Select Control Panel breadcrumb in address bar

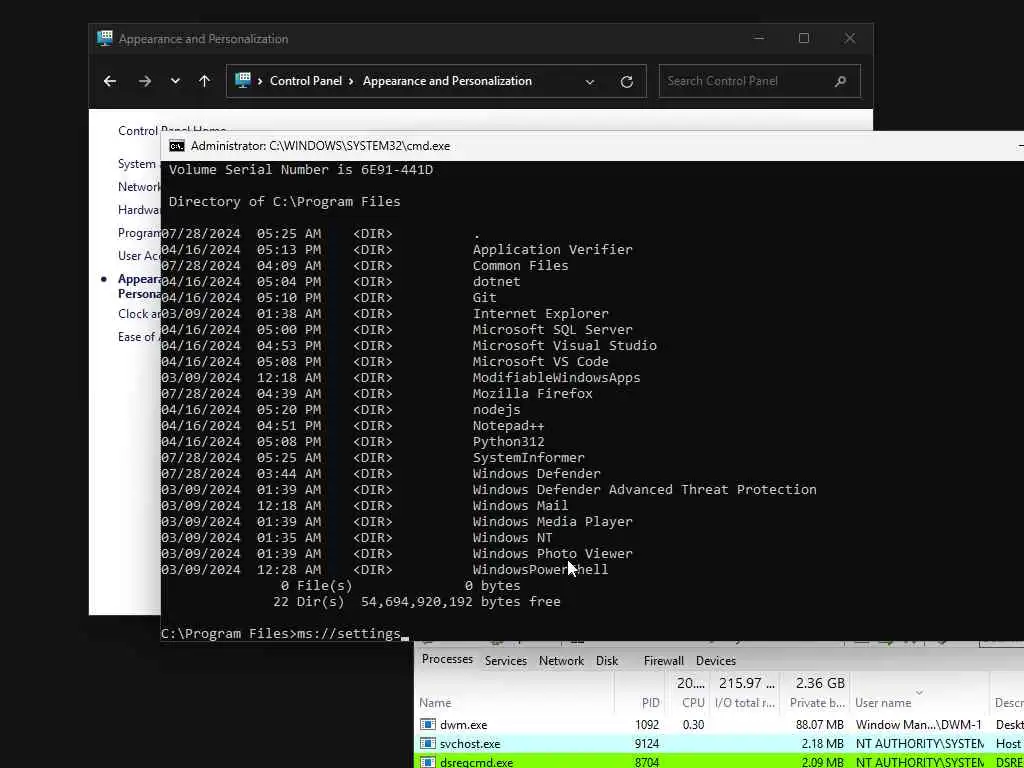[x=306, y=81]
